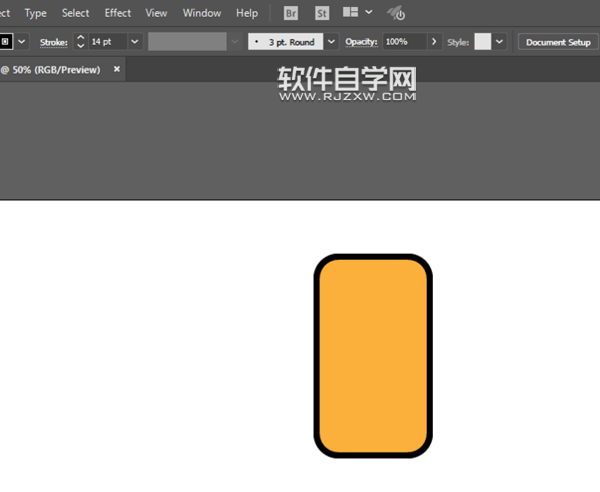Open the Help menu
Viewport: 600px width, 492px height.
tap(247, 13)
